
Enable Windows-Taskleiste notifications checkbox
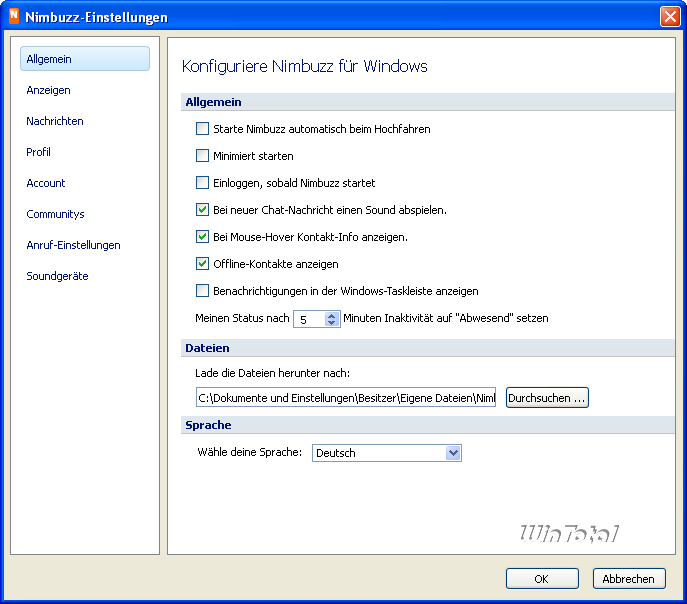203,291
